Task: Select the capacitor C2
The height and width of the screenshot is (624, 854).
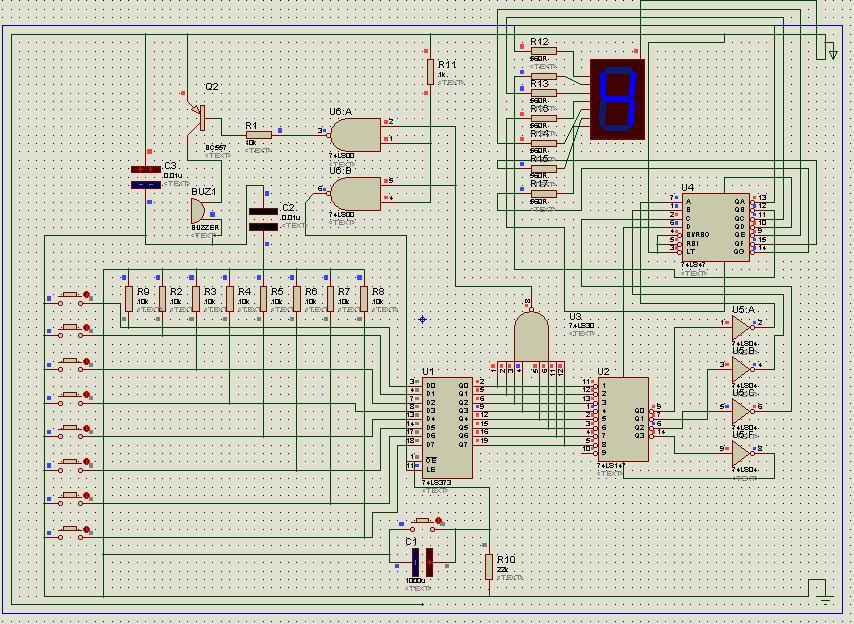Action: coord(263,219)
